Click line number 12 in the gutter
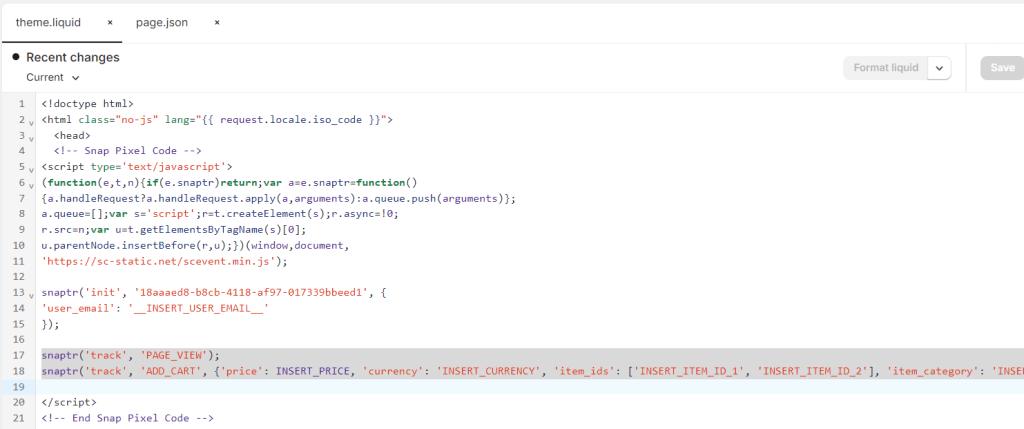Screen dimensions: 1024x429 [x=19, y=277]
